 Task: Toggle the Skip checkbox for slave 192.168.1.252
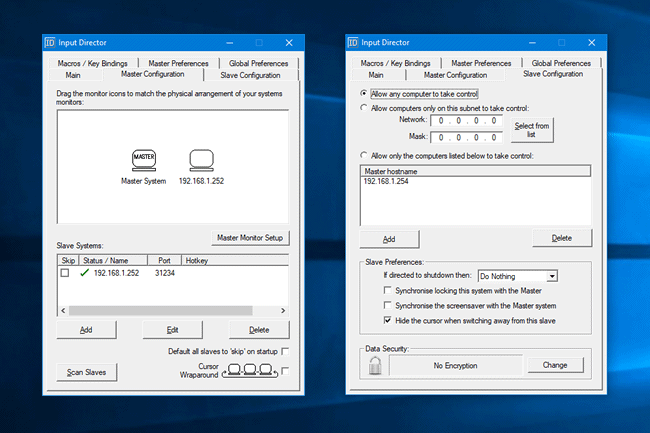(65, 272)
